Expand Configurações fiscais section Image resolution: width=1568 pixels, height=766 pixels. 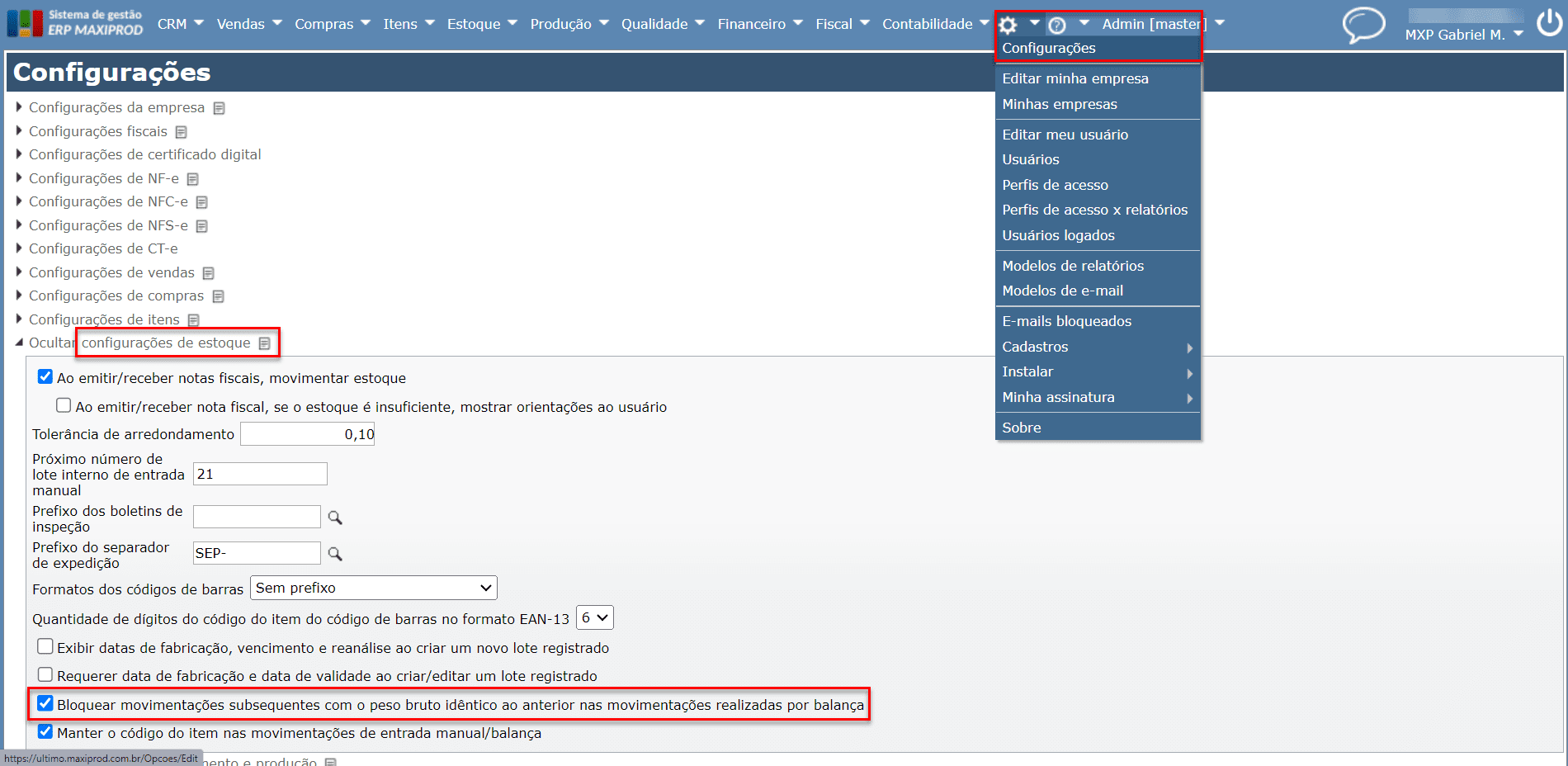pos(97,131)
